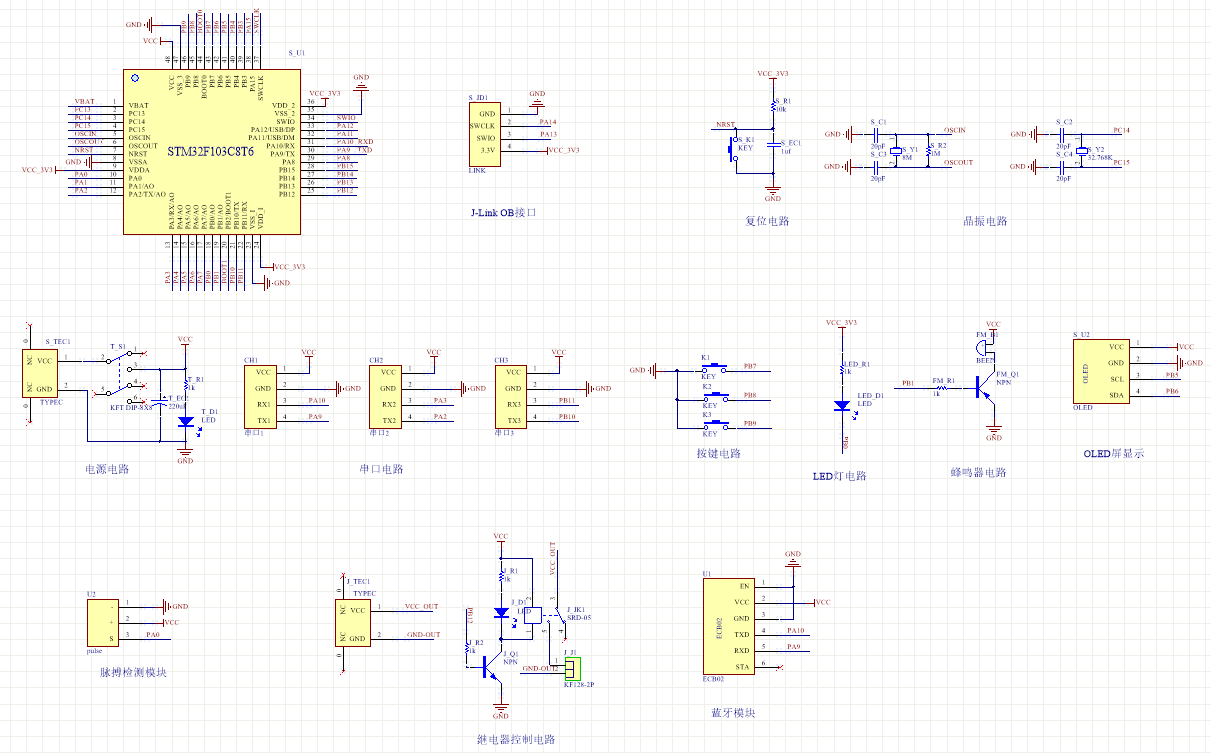Screen dimensions: 1211x753
Task: Click the J_Q1 NPN relay transistor
Action: coord(492,667)
